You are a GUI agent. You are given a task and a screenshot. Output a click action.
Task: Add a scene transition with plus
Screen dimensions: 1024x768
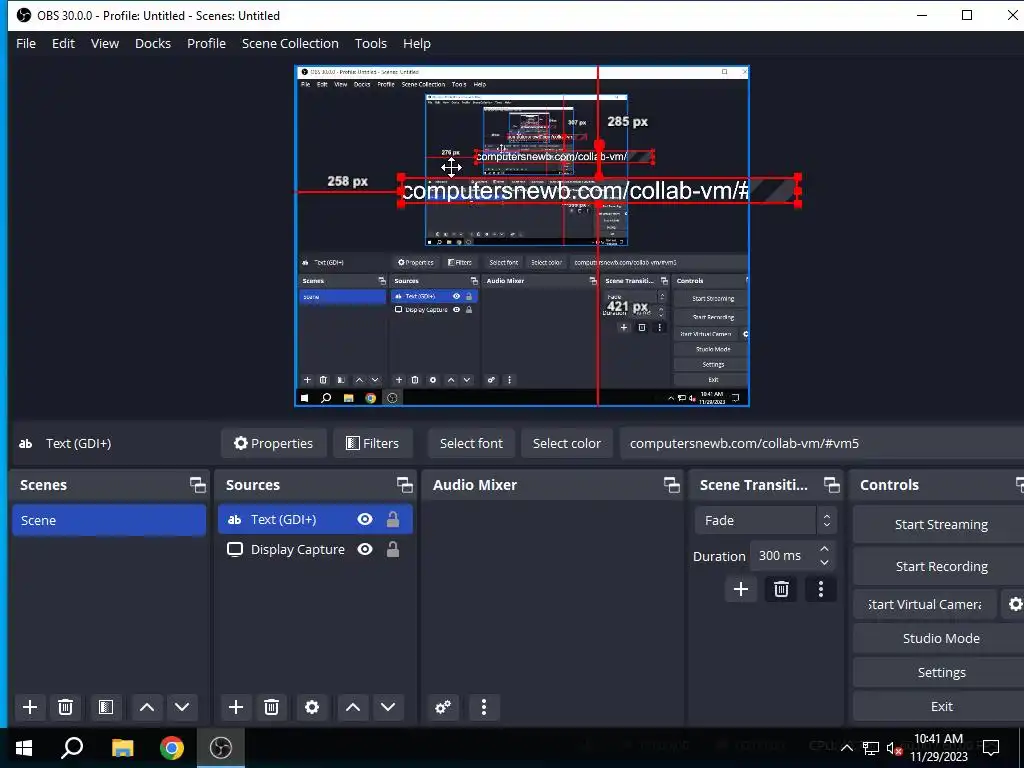(741, 589)
